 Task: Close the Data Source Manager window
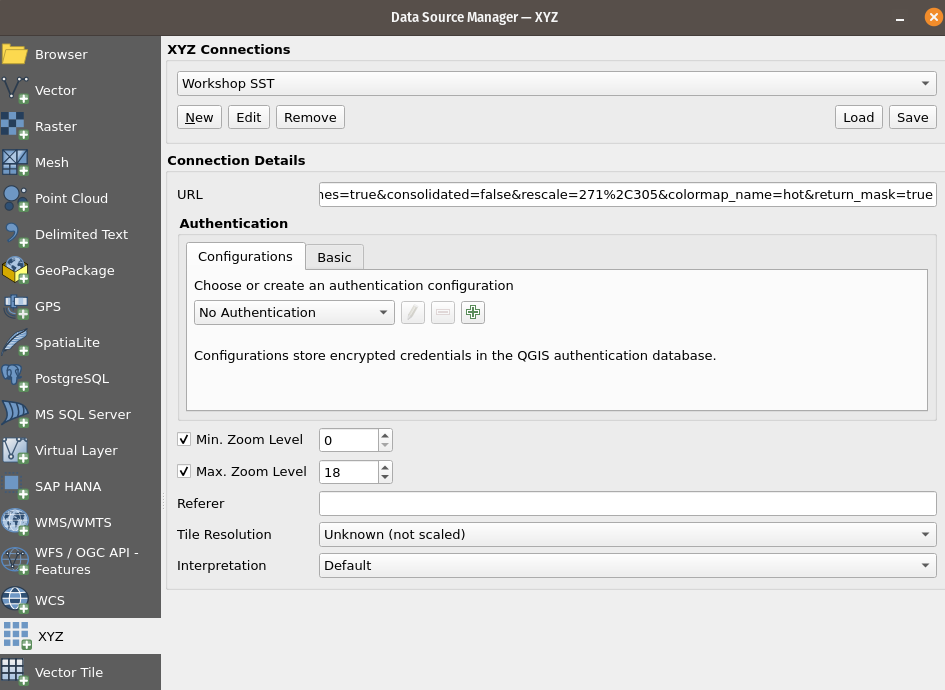[934, 17]
